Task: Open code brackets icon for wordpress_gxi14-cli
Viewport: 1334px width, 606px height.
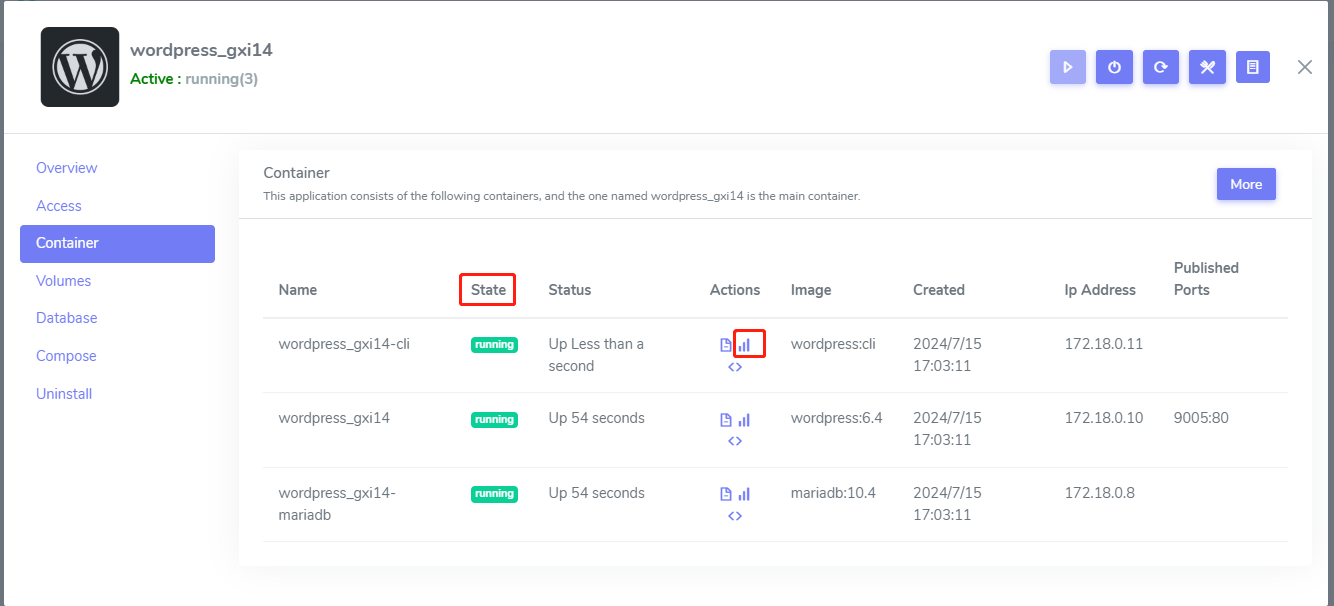Action: pos(735,367)
